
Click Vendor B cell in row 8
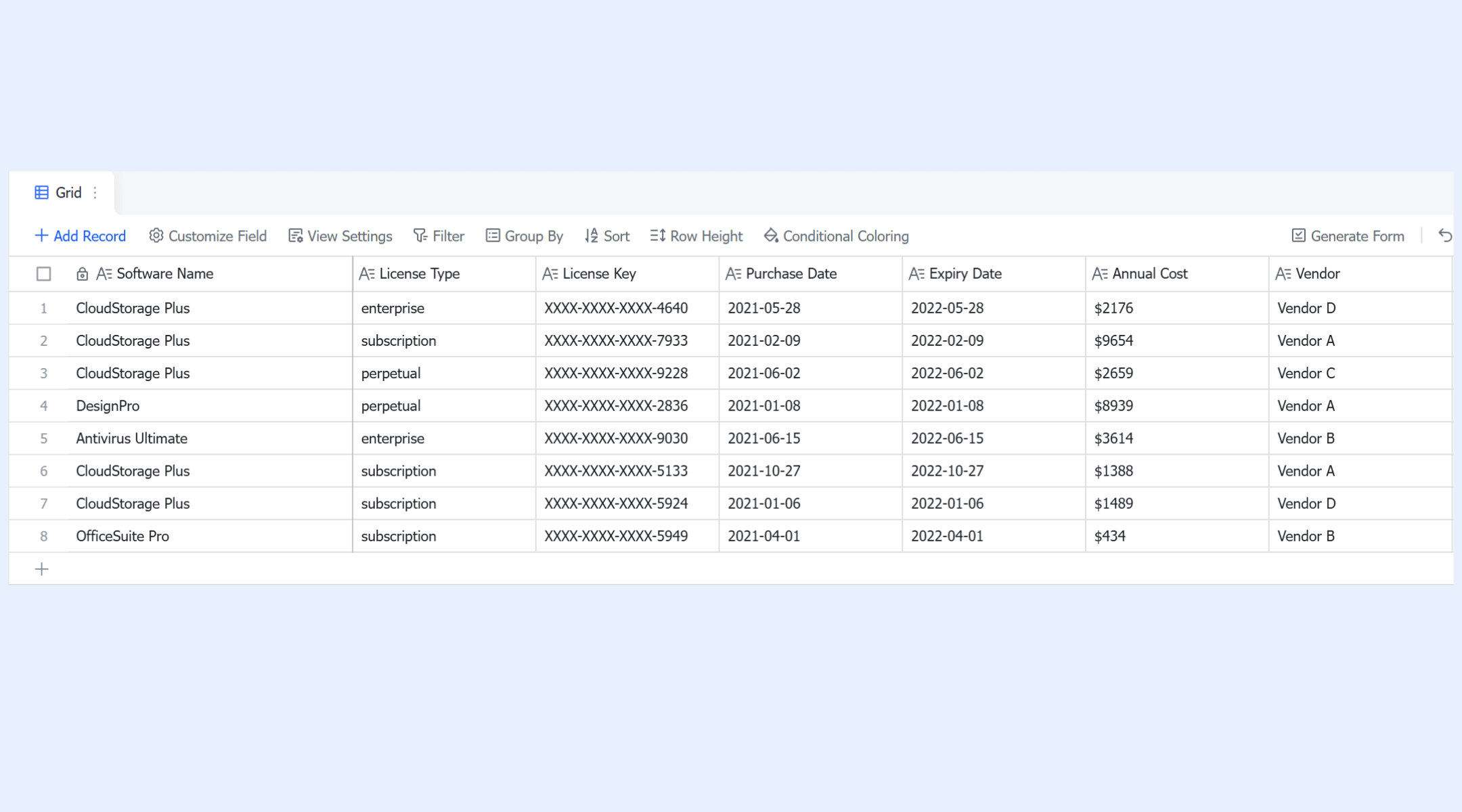(x=1360, y=537)
